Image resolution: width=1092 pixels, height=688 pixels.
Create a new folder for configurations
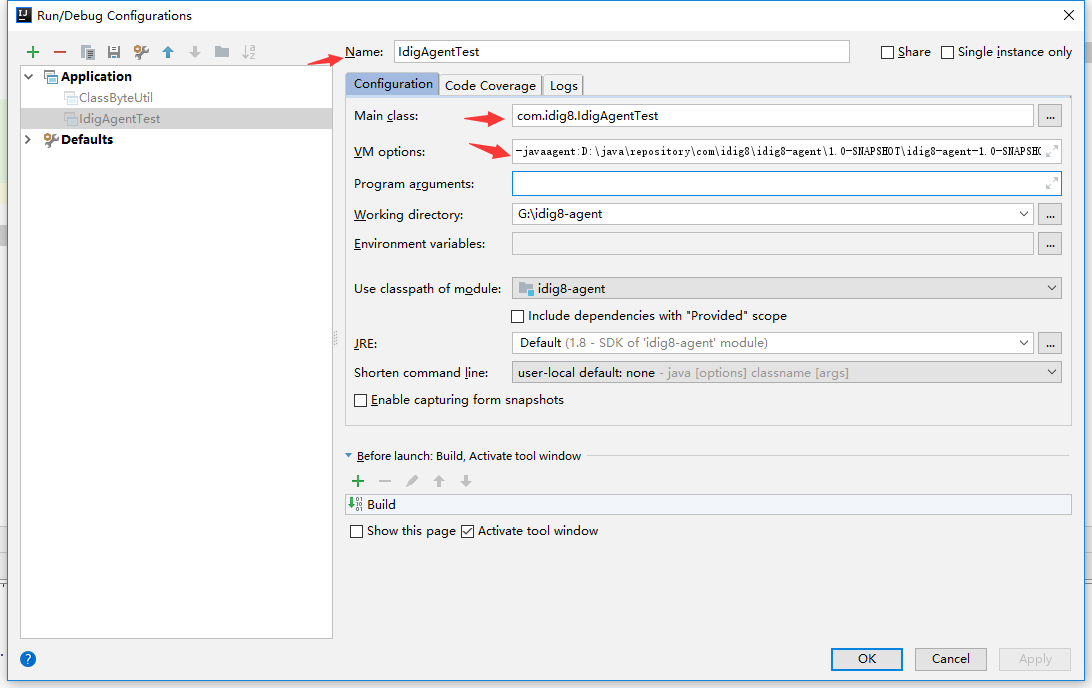tap(222, 52)
